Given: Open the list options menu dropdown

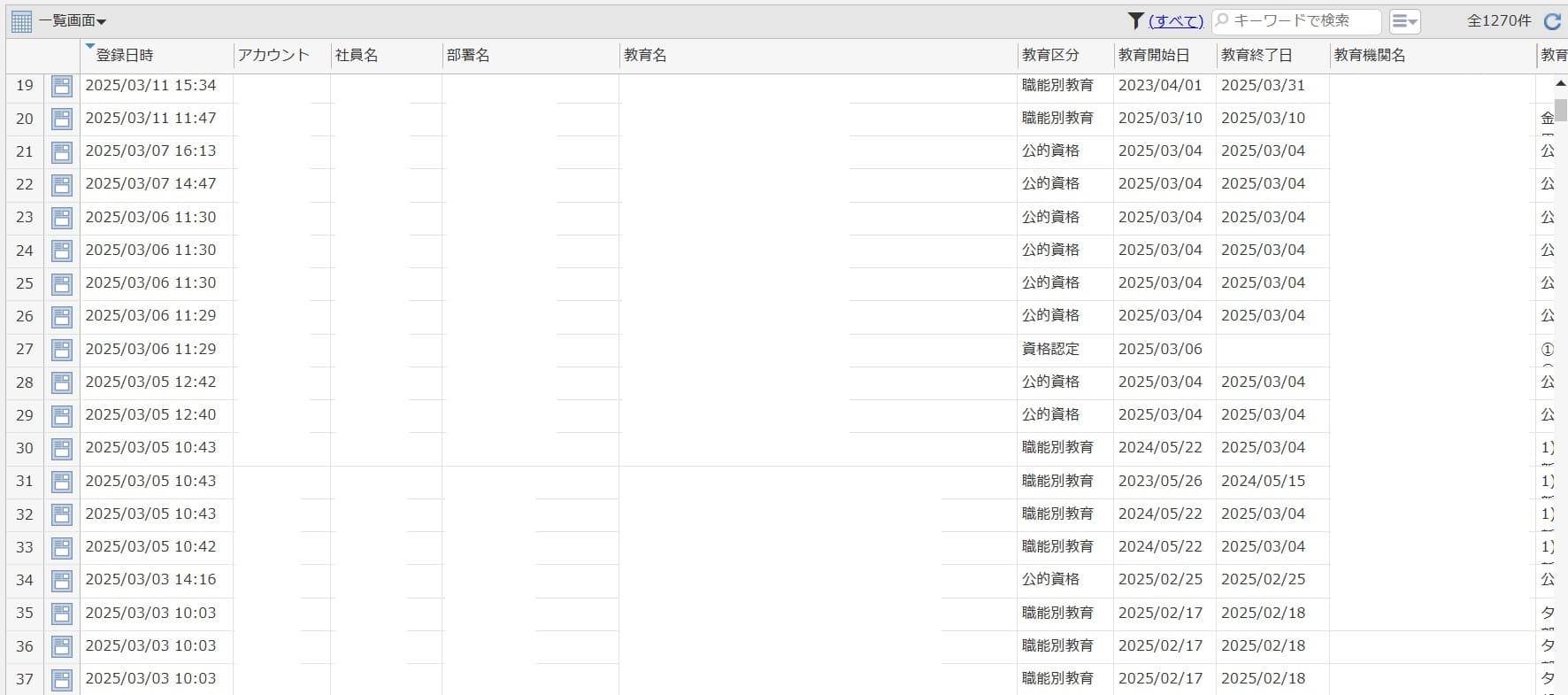Looking at the screenshot, I should pyautogui.click(x=1404, y=21).
